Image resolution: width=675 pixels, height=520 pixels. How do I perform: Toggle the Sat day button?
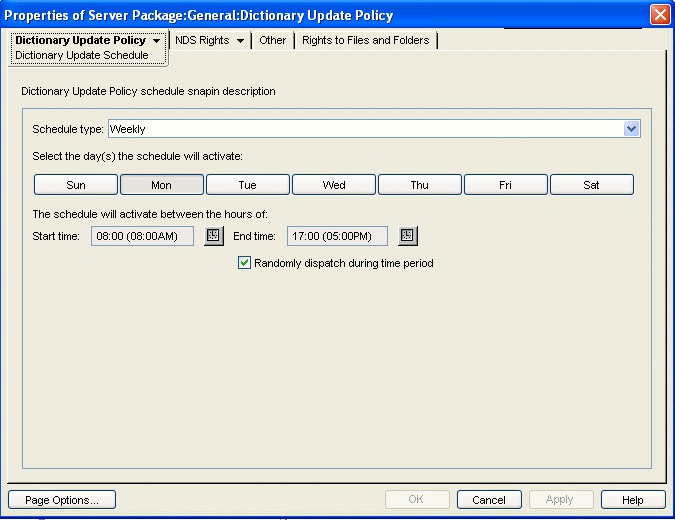592,185
